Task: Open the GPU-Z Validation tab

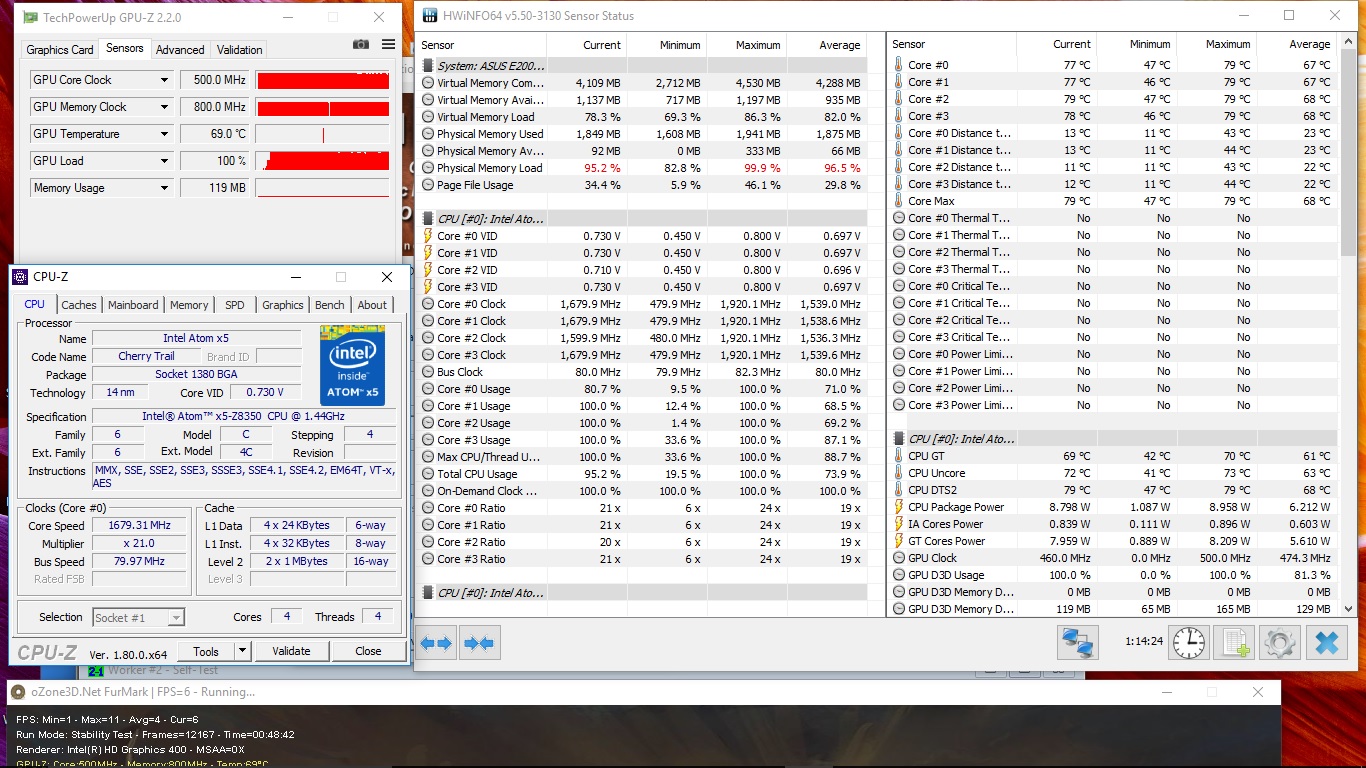Action: pyautogui.click(x=240, y=50)
